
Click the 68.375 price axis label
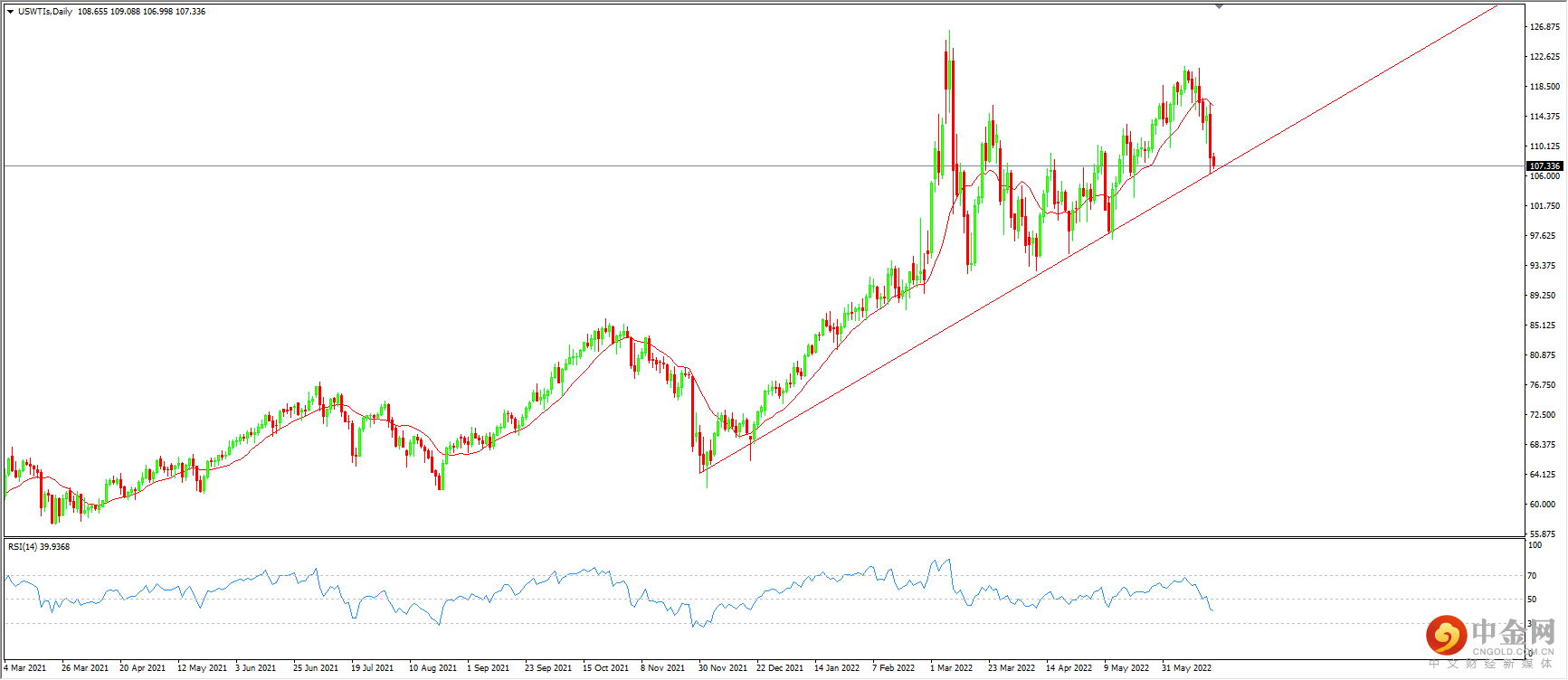click(x=1543, y=445)
